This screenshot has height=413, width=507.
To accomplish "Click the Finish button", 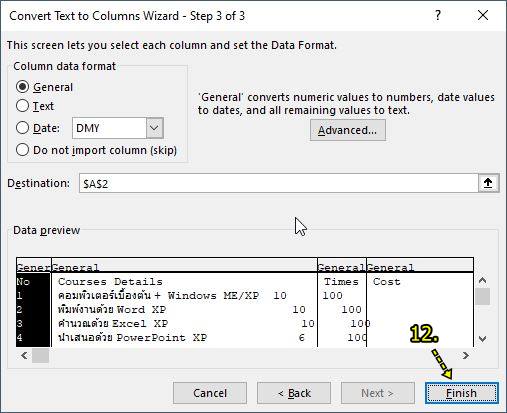I will (x=462, y=393).
